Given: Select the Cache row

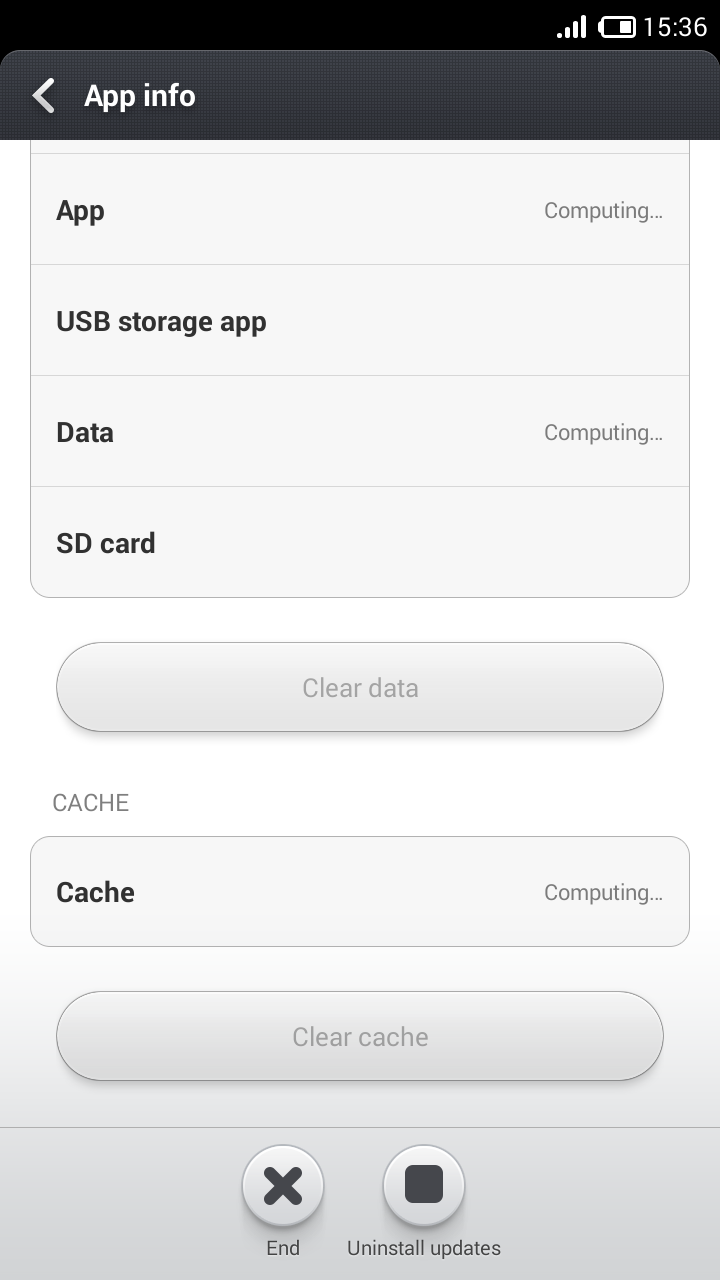Looking at the screenshot, I should (x=360, y=892).
